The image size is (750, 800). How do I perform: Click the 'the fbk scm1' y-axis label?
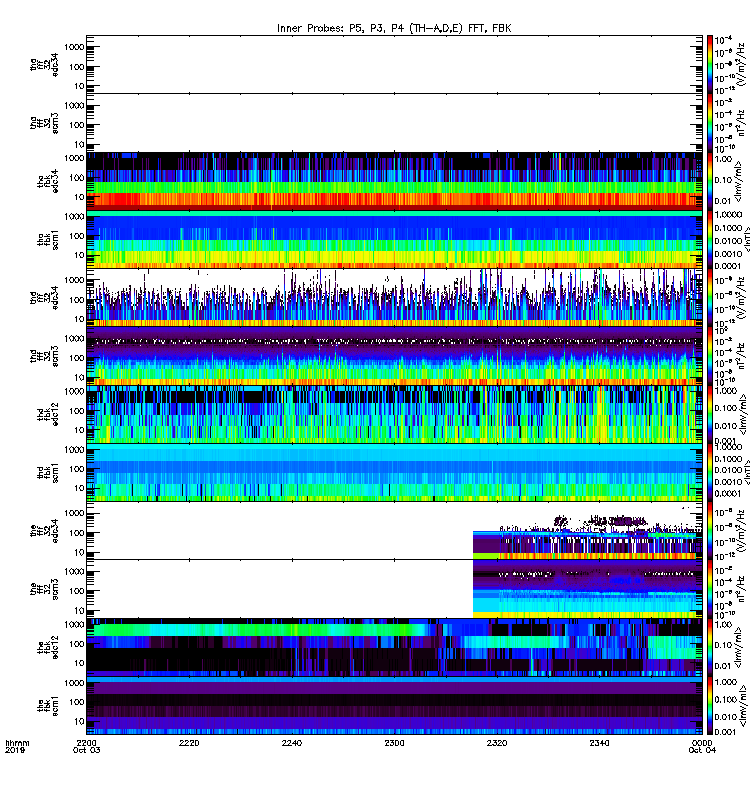click(x=48, y=706)
